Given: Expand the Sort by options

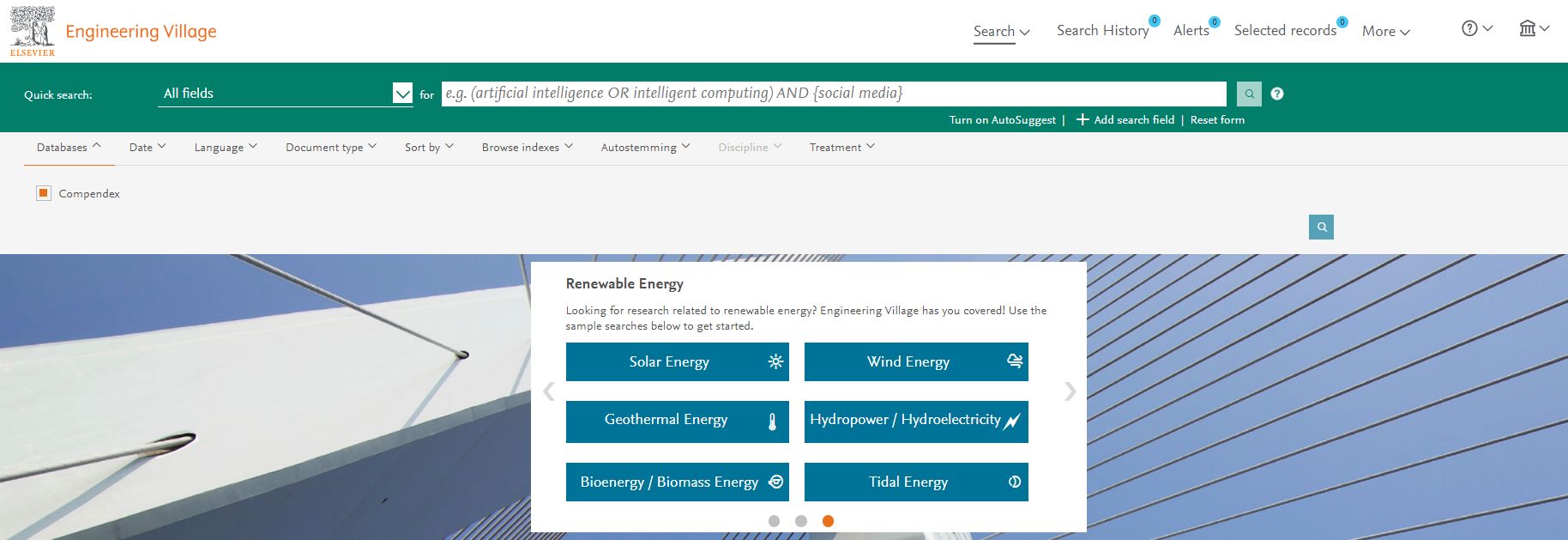Looking at the screenshot, I should (x=429, y=147).
